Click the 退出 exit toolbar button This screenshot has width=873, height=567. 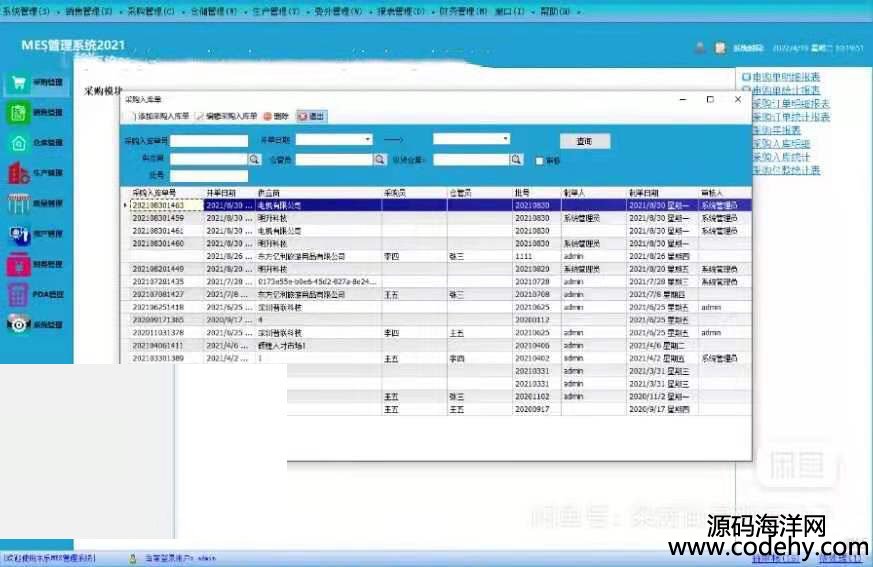311,117
